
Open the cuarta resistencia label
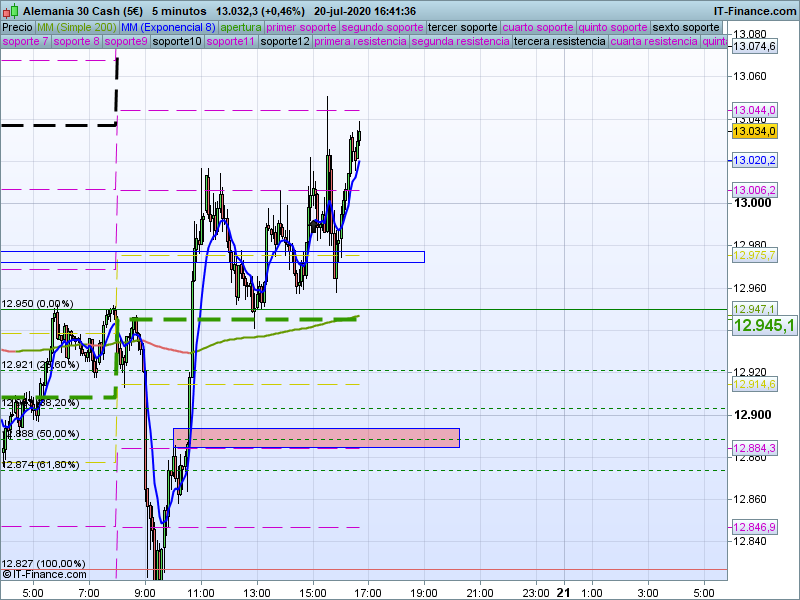pyautogui.click(x=654, y=41)
